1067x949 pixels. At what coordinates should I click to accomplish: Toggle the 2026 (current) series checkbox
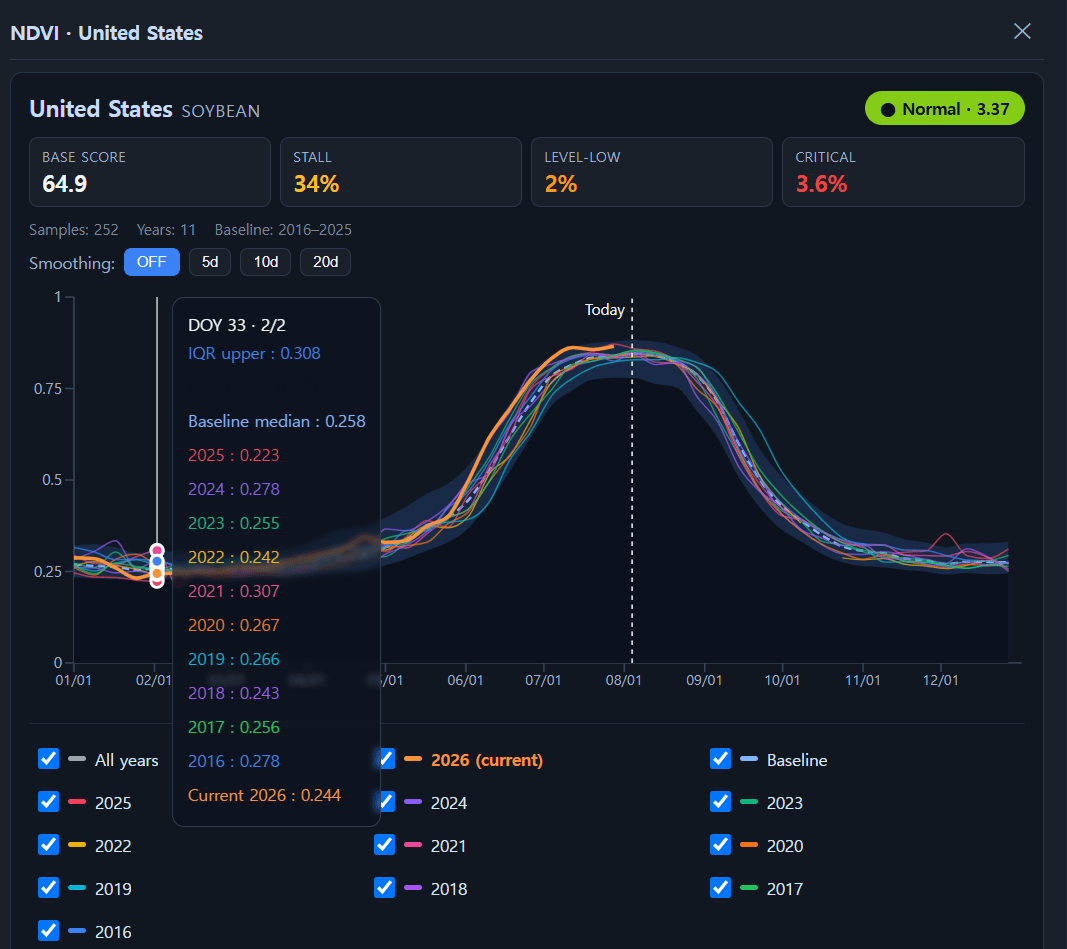[x=386, y=759]
